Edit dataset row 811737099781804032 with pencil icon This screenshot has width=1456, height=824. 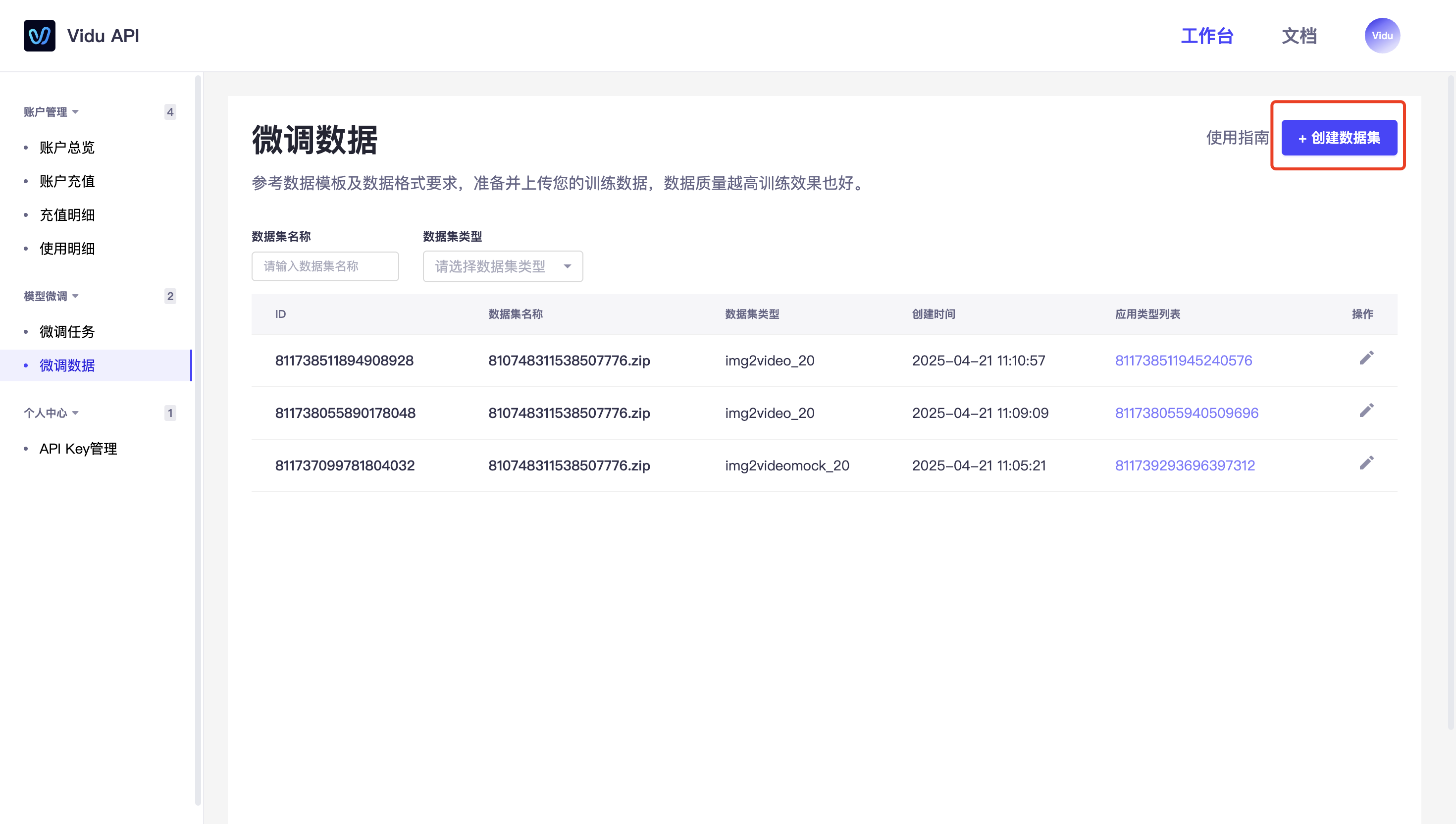[1366, 463]
